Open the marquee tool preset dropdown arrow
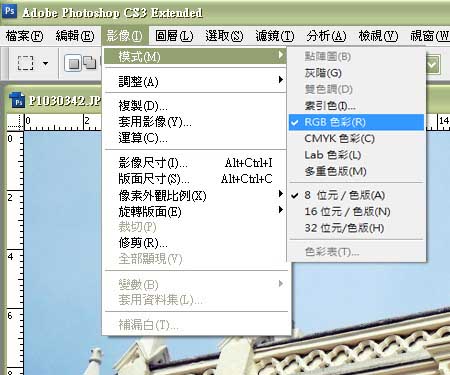The width and height of the screenshot is (450, 375). click(x=45, y=63)
